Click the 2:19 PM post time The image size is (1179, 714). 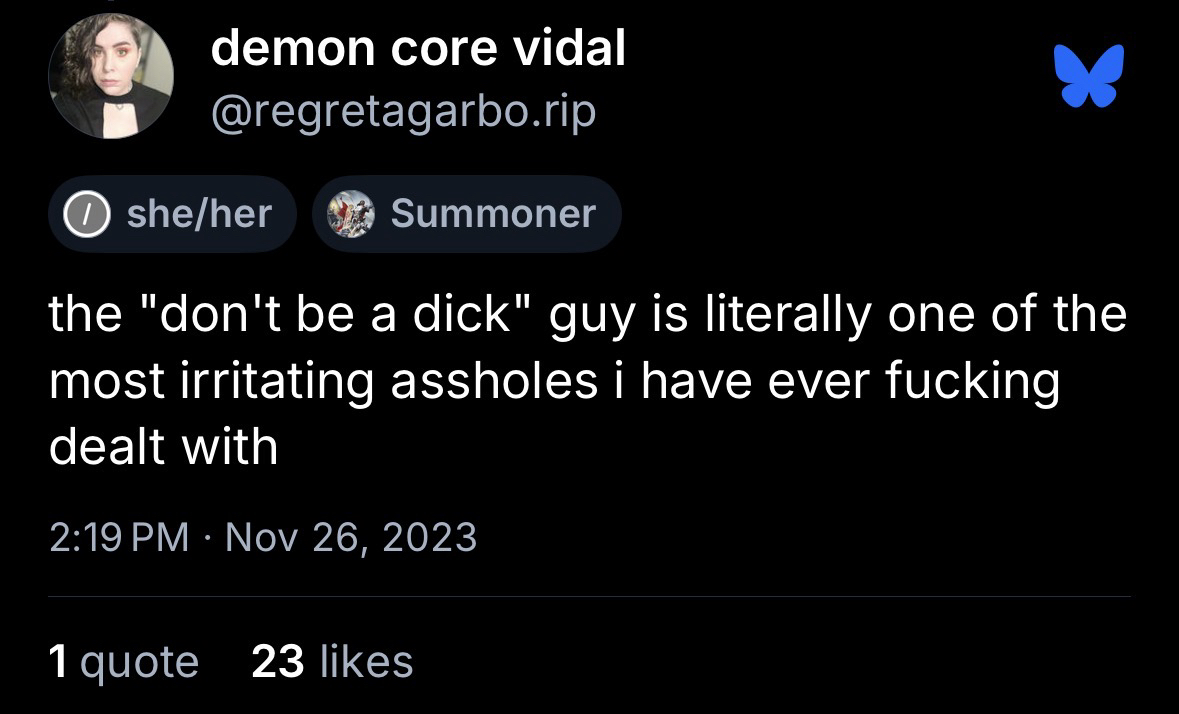click(118, 538)
